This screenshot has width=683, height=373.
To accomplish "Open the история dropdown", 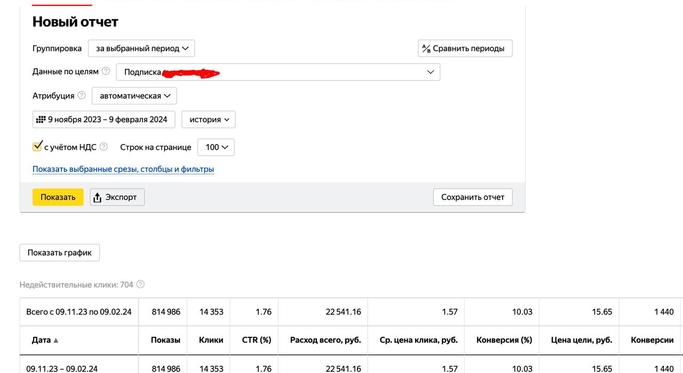I will [x=208, y=119].
